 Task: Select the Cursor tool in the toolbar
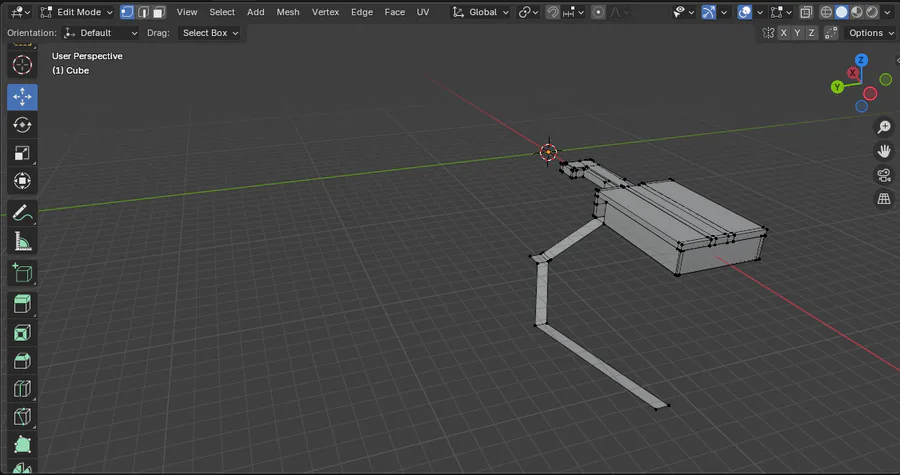point(22,65)
